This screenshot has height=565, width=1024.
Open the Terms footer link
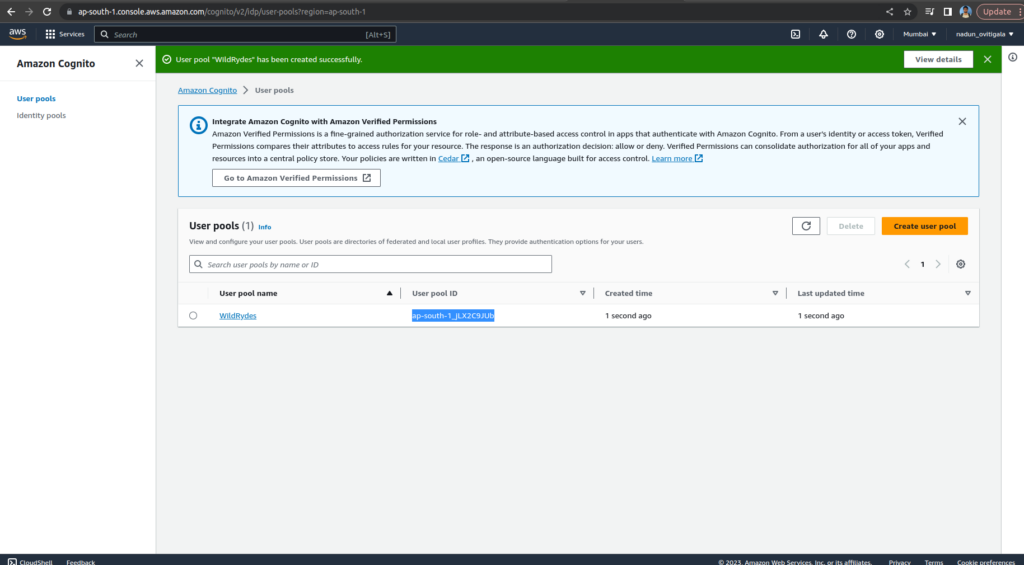(x=934, y=562)
